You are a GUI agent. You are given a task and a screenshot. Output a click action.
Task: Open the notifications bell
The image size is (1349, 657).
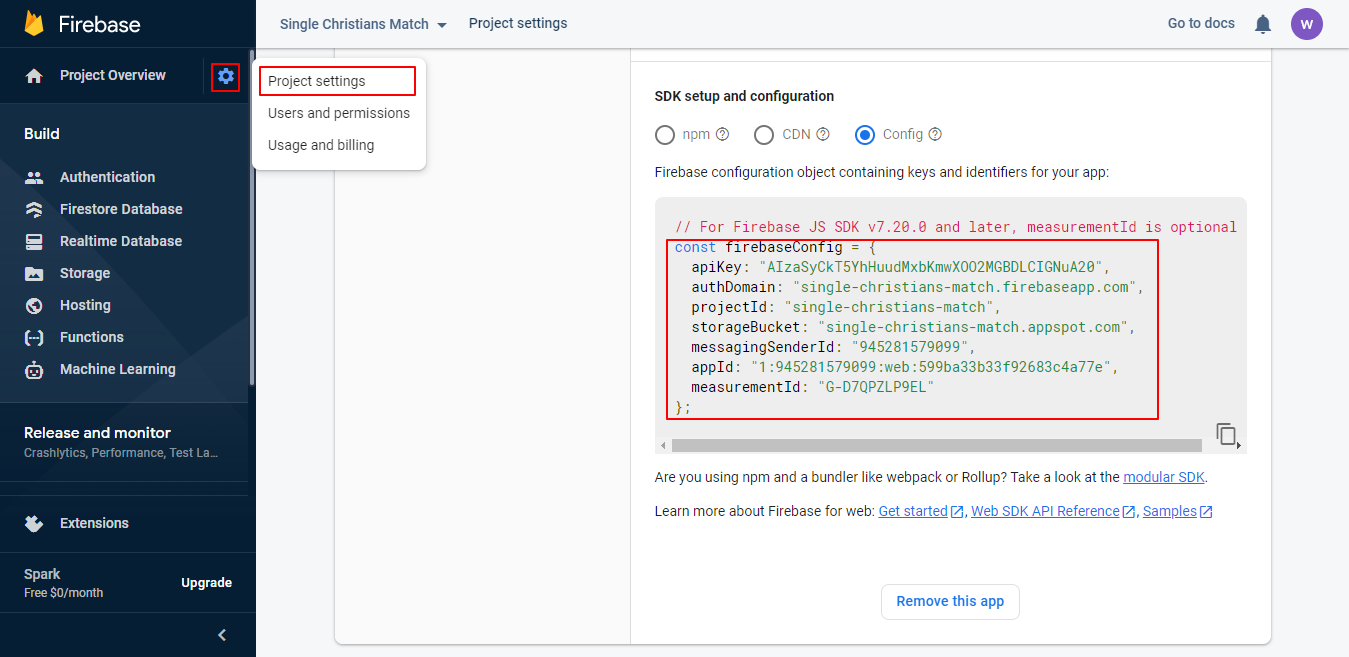[x=1263, y=24]
